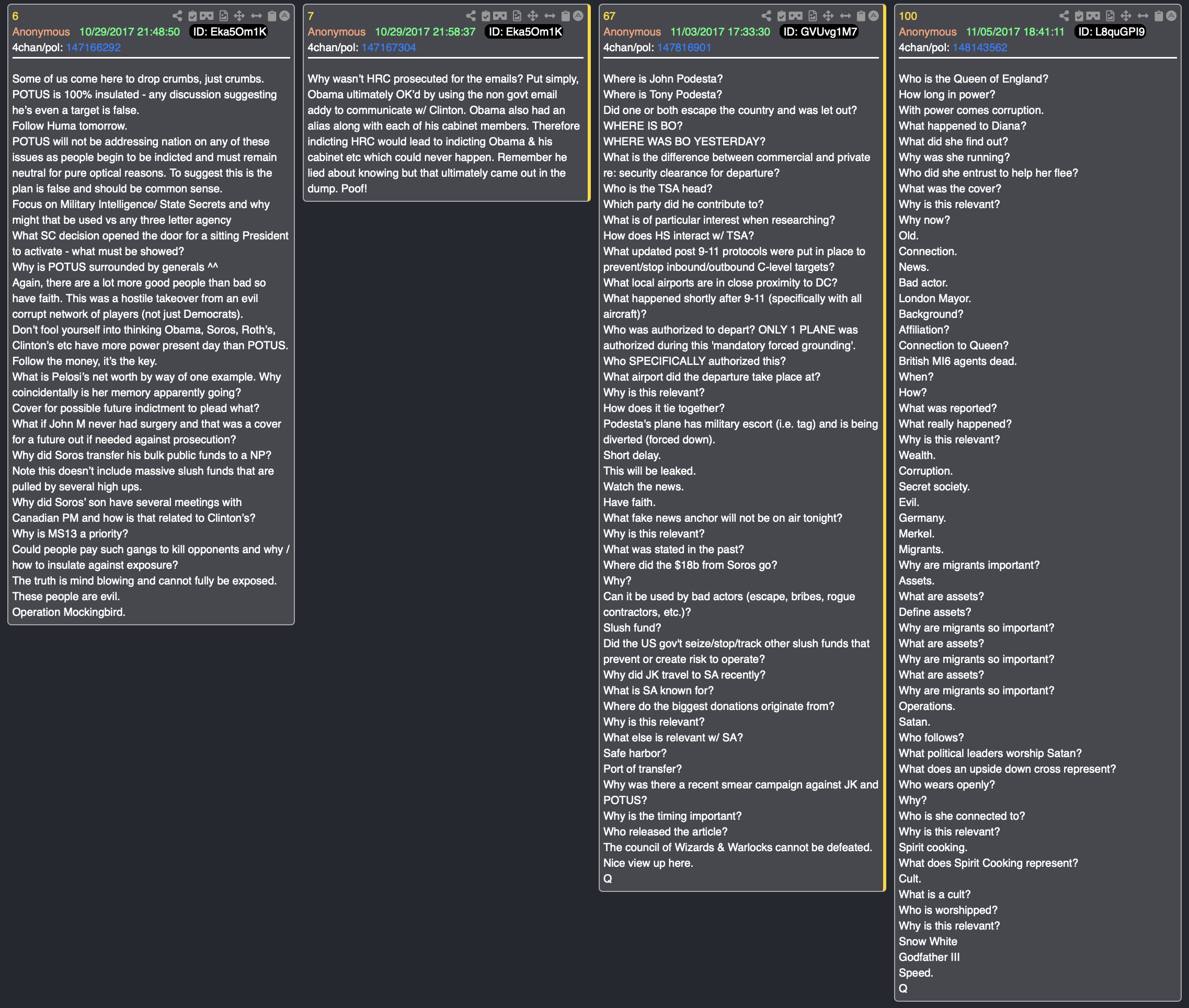
Task: Click the clipboard-check icon on post 7
Action: tap(486, 16)
